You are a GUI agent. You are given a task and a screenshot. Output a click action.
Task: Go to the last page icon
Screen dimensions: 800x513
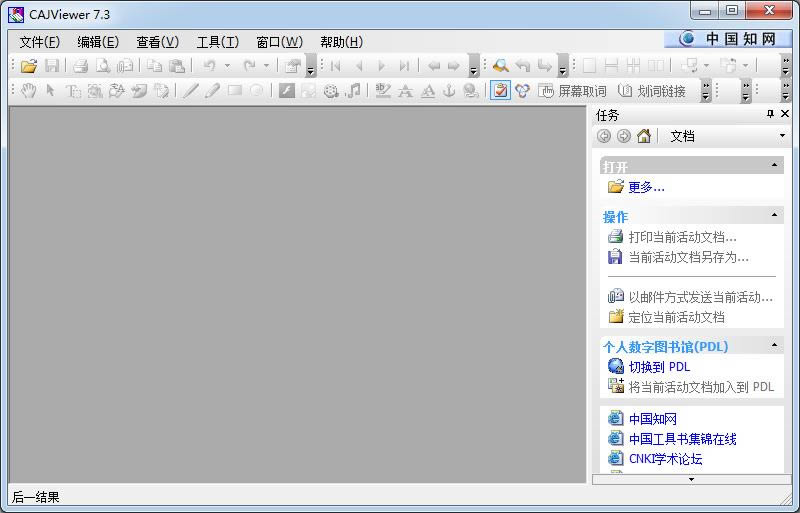pyautogui.click(x=404, y=65)
